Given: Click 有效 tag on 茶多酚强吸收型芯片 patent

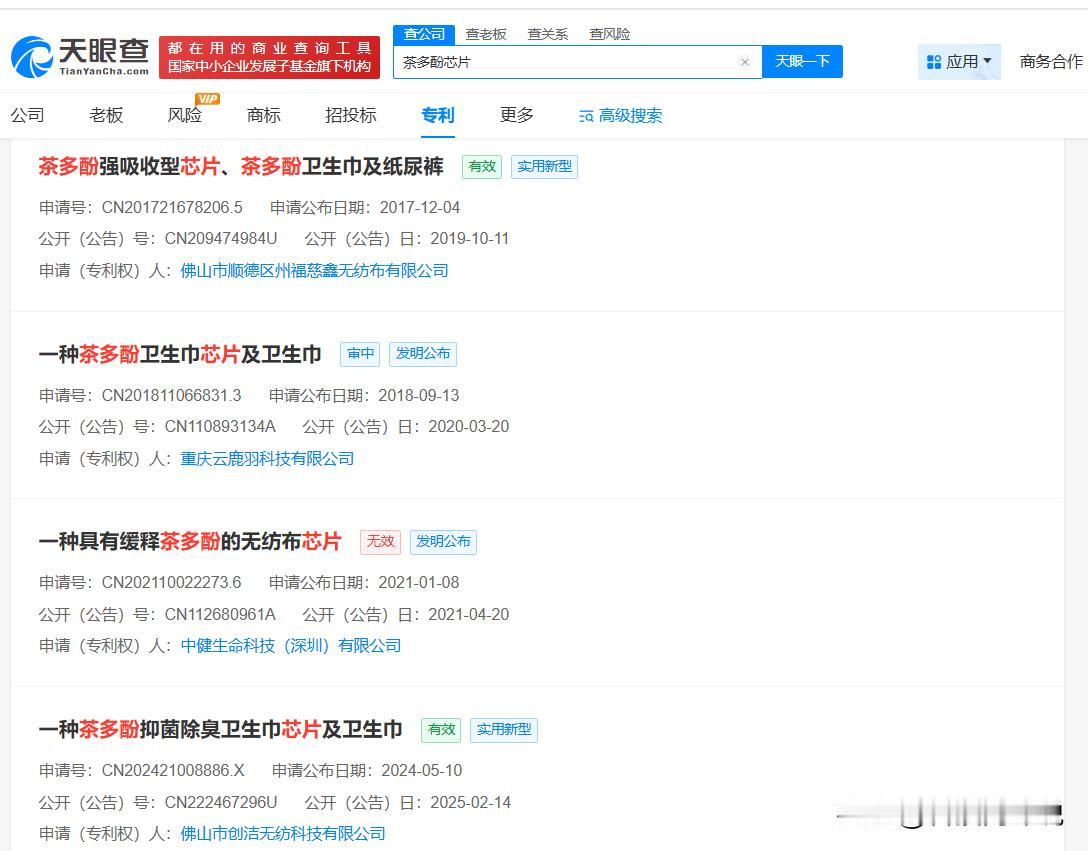Looking at the screenshot, I should 482,167.
